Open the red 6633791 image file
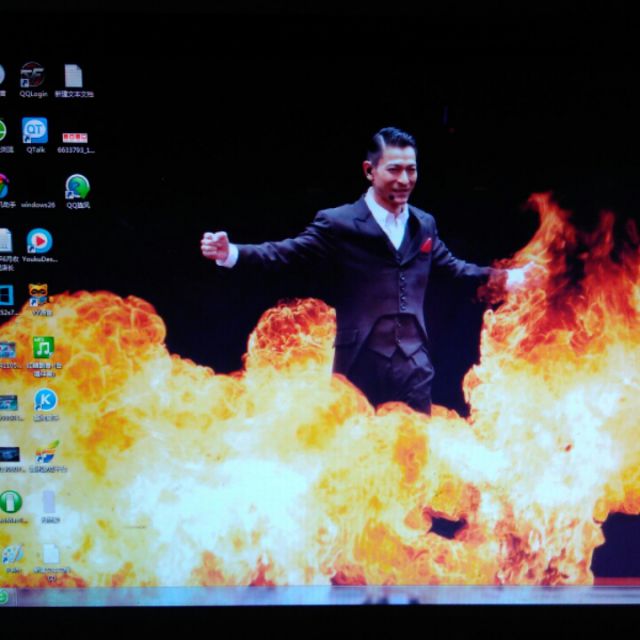 (x=75, y=137)
